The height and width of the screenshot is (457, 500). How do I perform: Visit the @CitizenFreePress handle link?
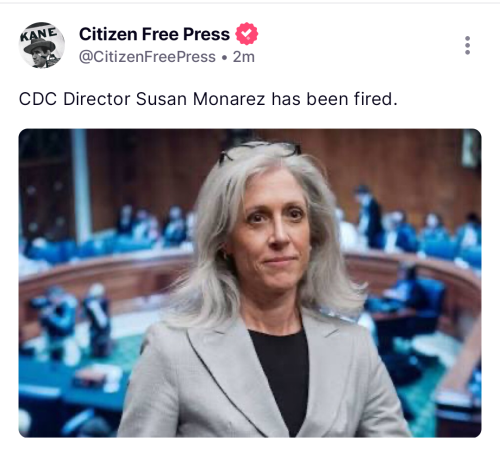point(147,57)
